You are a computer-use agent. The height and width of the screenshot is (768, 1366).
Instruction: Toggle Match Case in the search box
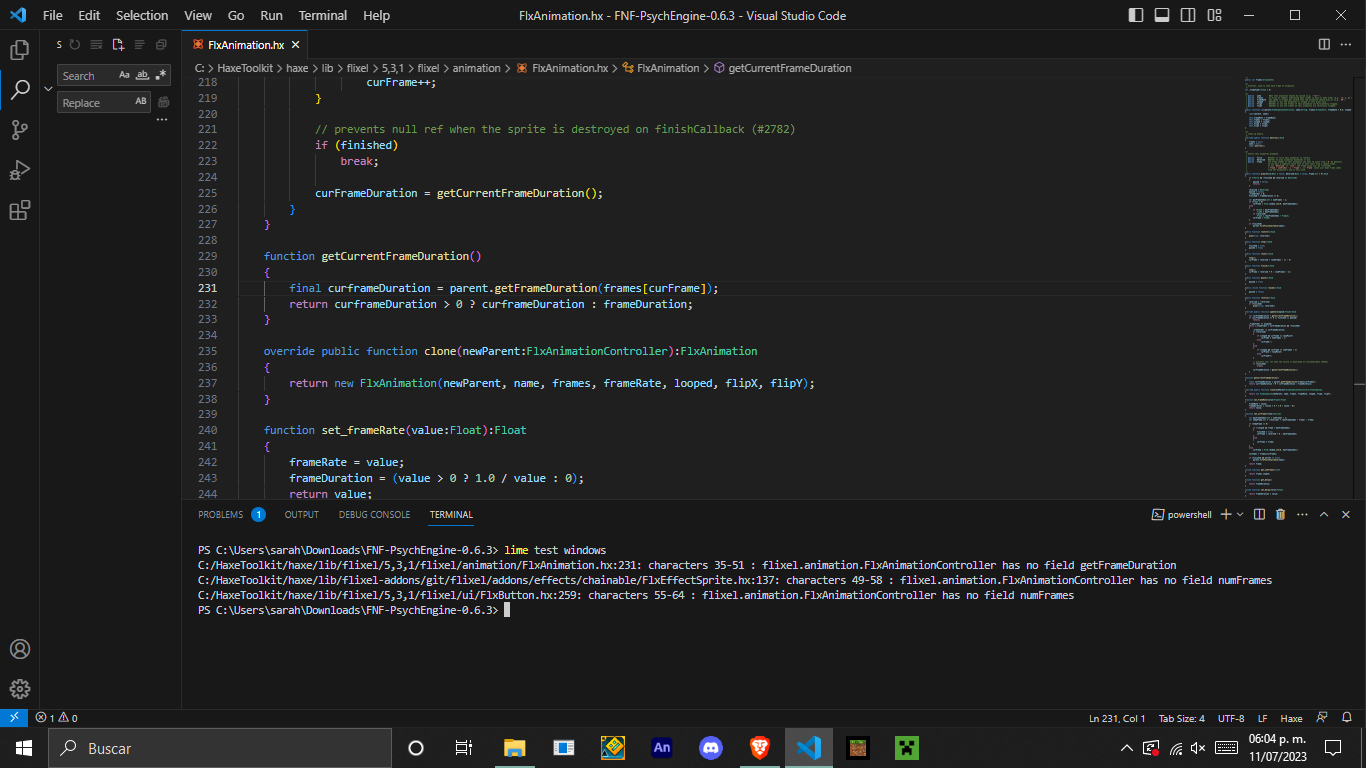pos(124,75)
